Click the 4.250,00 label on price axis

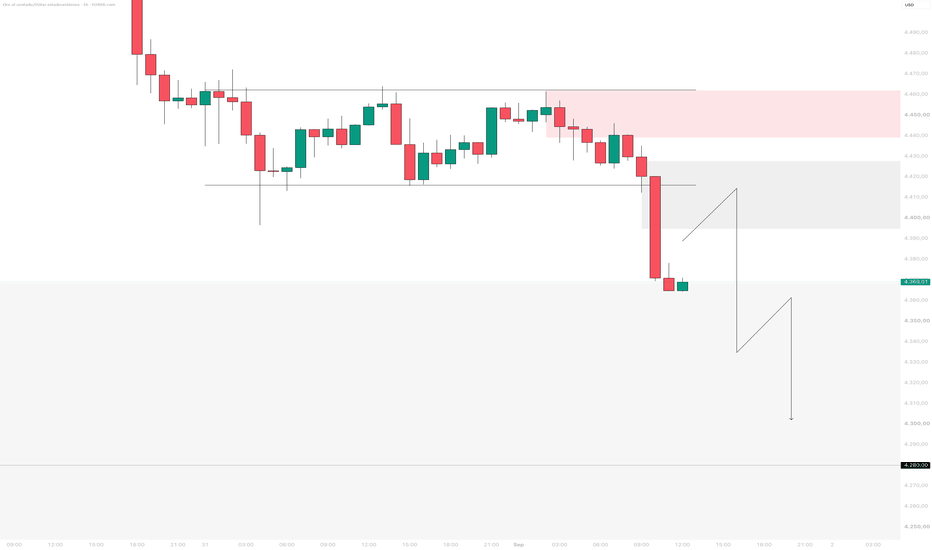click(916, 526)
